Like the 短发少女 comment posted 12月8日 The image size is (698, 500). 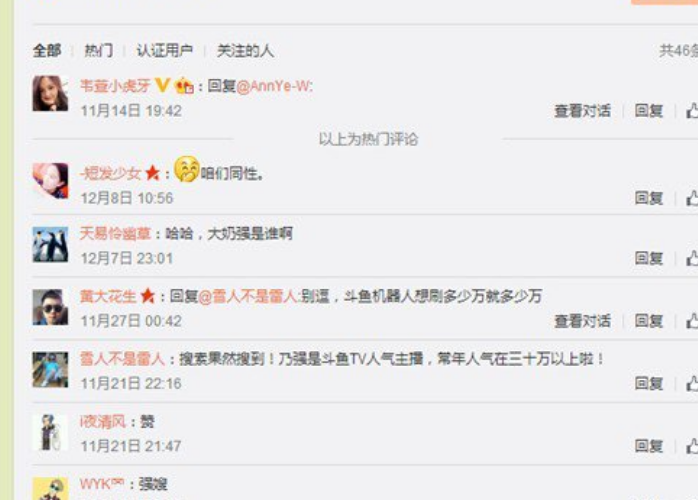(x=692, y=198)
